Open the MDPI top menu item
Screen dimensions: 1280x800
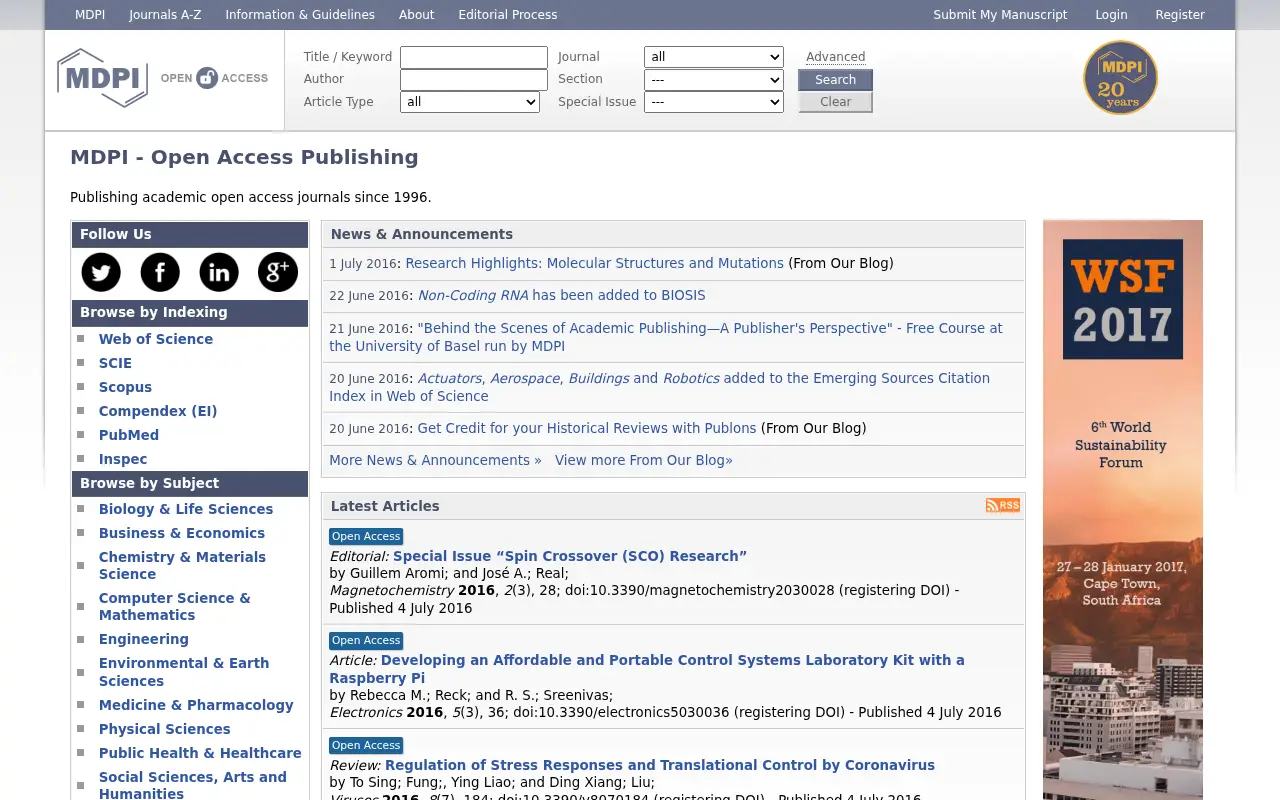pos(90,15)
